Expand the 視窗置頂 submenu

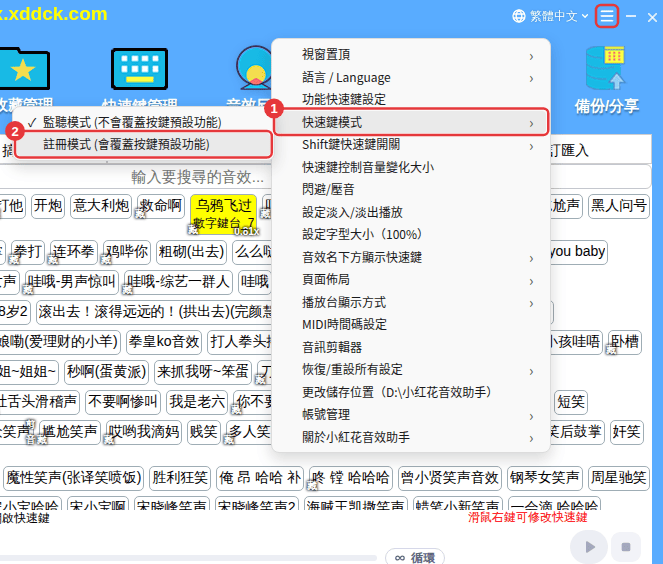(x=411, y=55)
